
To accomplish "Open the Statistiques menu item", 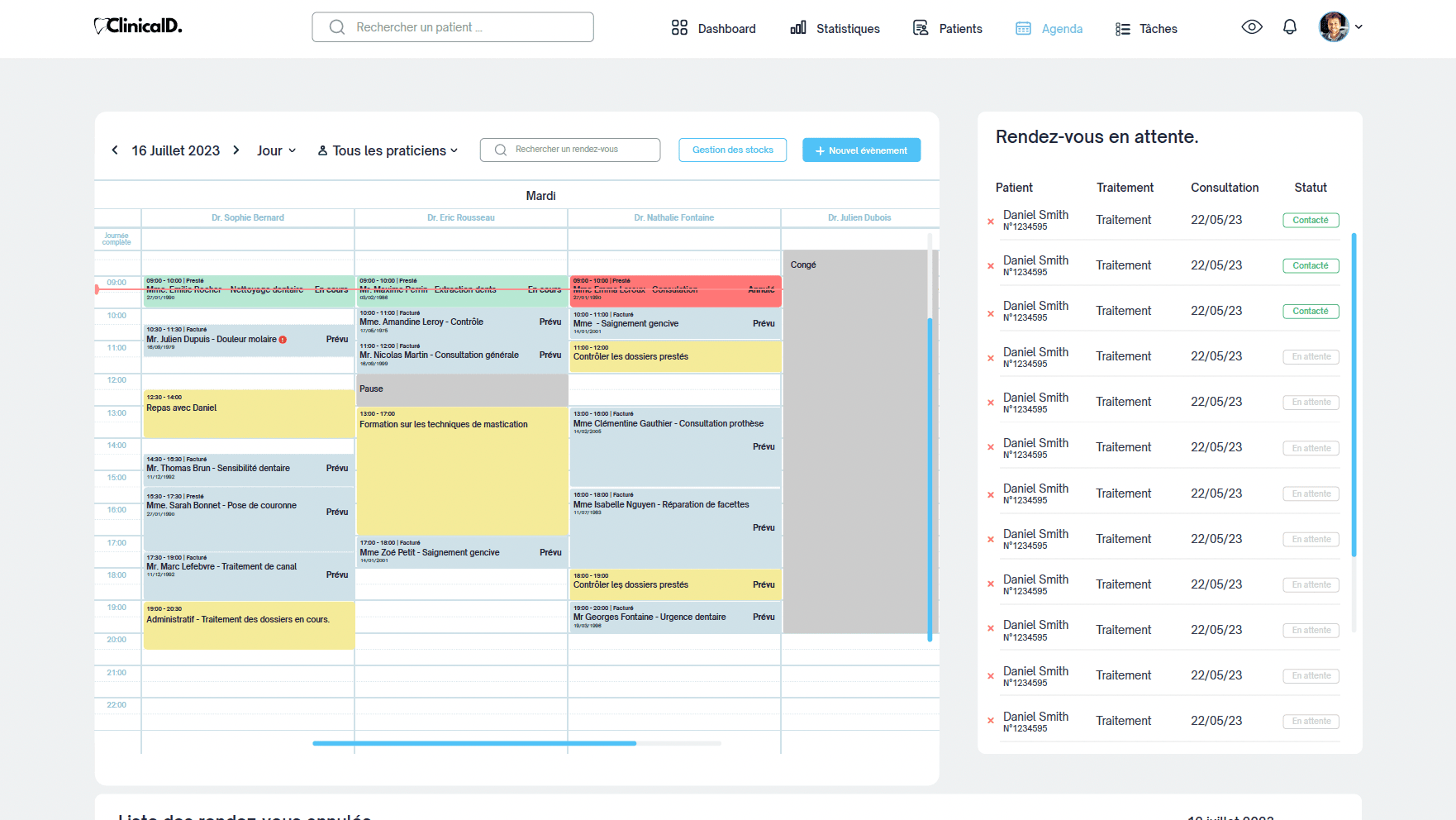I will pos(835,29).
